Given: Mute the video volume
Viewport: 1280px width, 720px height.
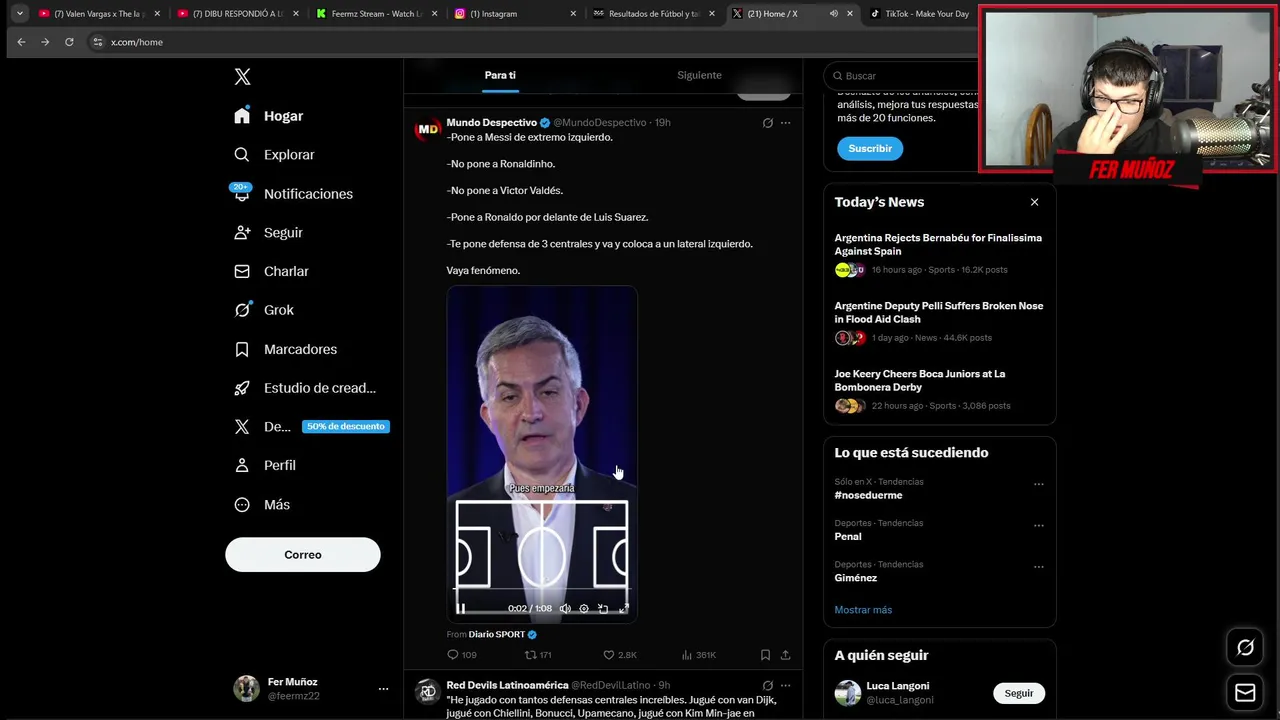Looking at the screenshot, I should pos(565,608).
